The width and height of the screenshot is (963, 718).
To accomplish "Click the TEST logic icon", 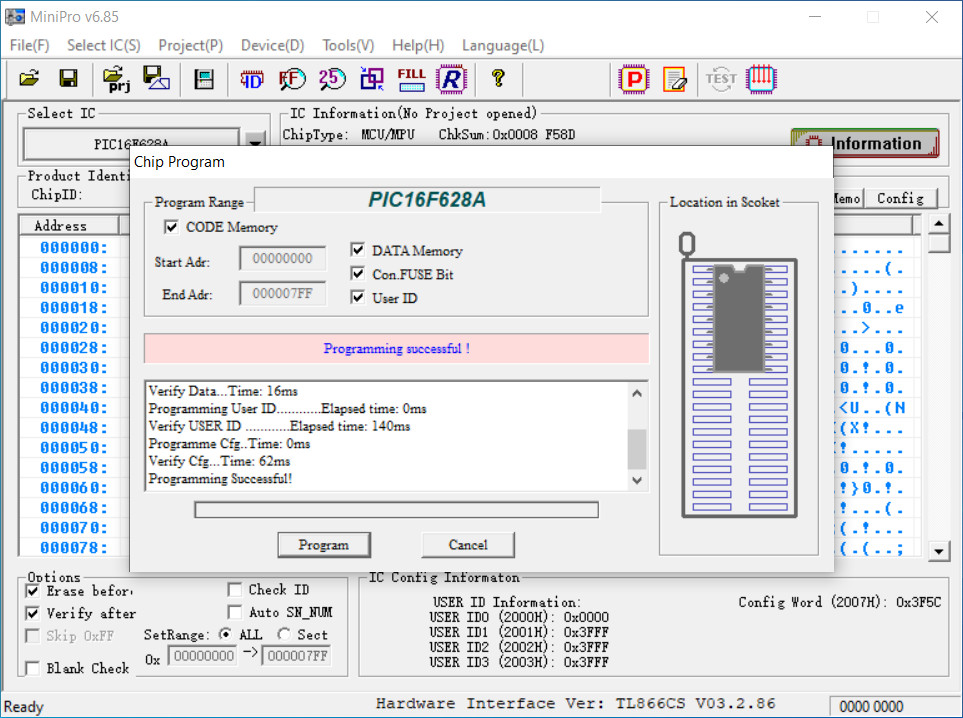I will [721, 79].
